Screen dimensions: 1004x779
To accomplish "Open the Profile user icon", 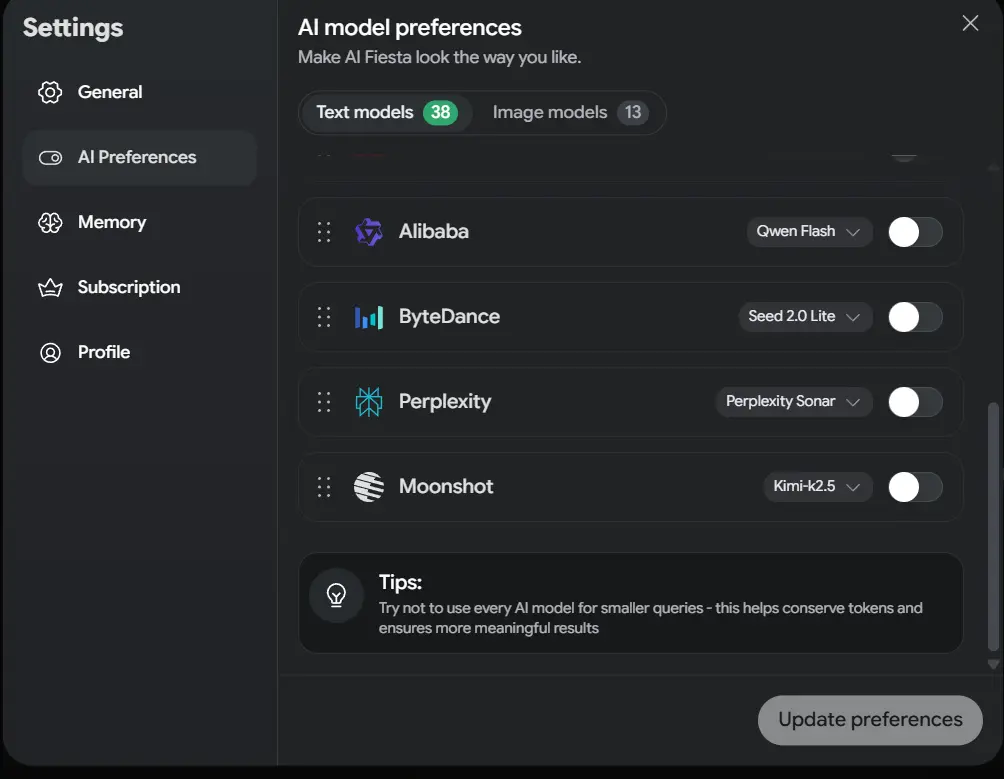I will click(x=50, y=353).
